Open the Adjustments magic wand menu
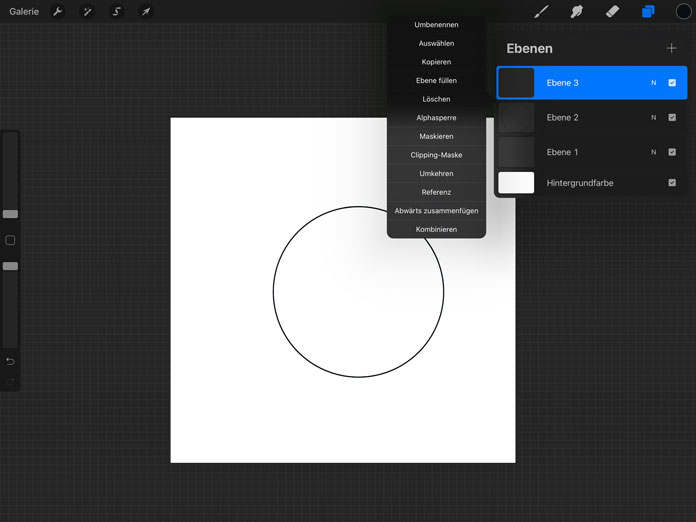Image resolution: width=696 pixels, height=522 pixels. [87, 12]
